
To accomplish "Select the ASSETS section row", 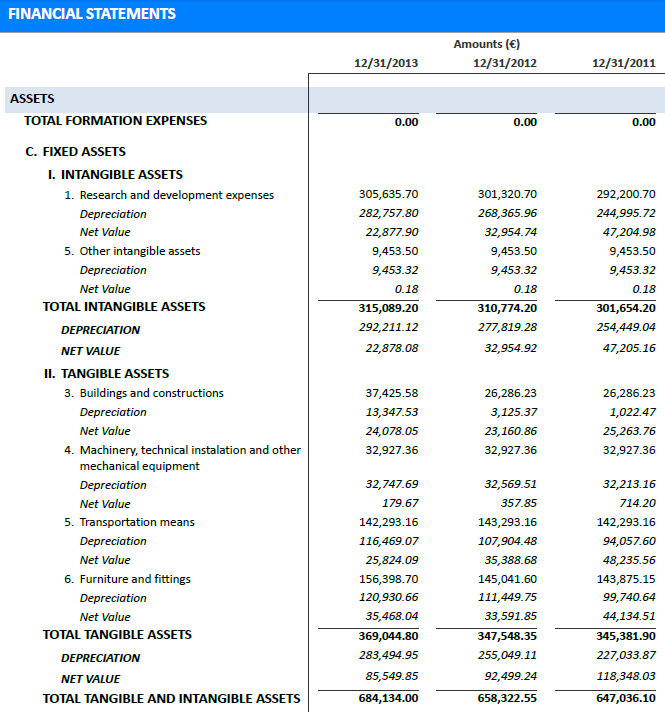I will pos(33,99).
